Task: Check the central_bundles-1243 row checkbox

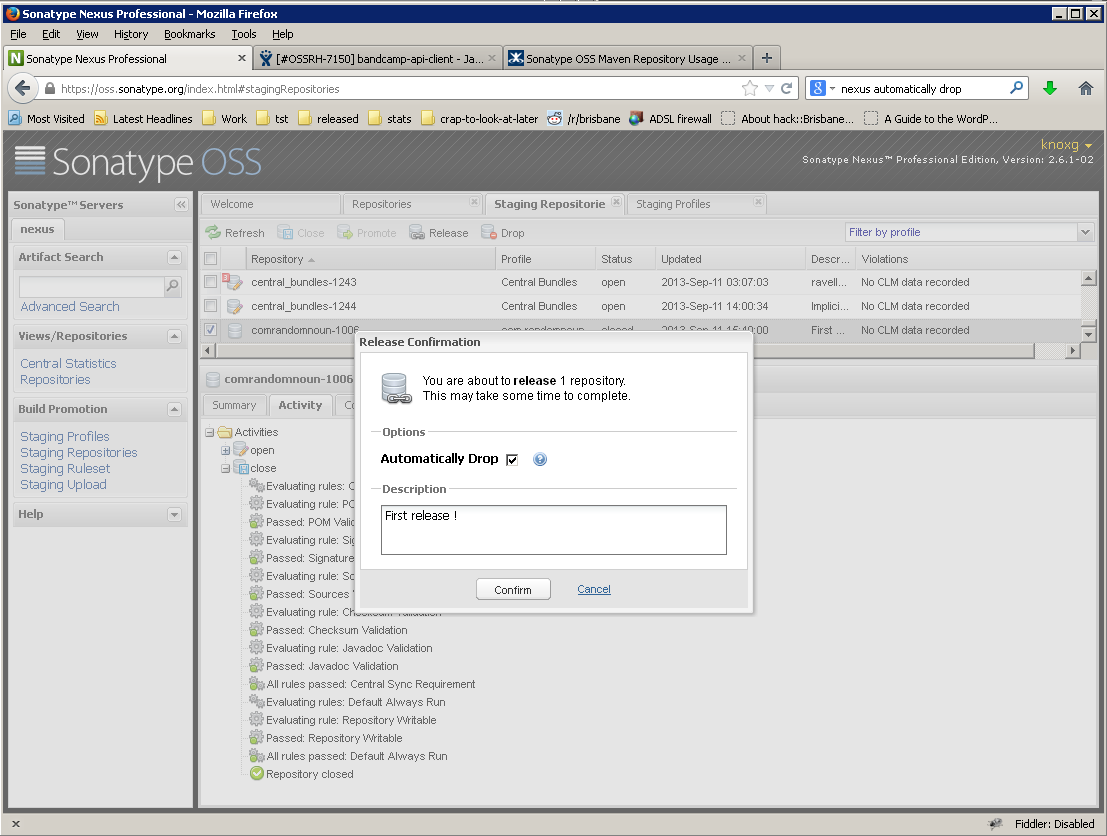Action: 210,282
